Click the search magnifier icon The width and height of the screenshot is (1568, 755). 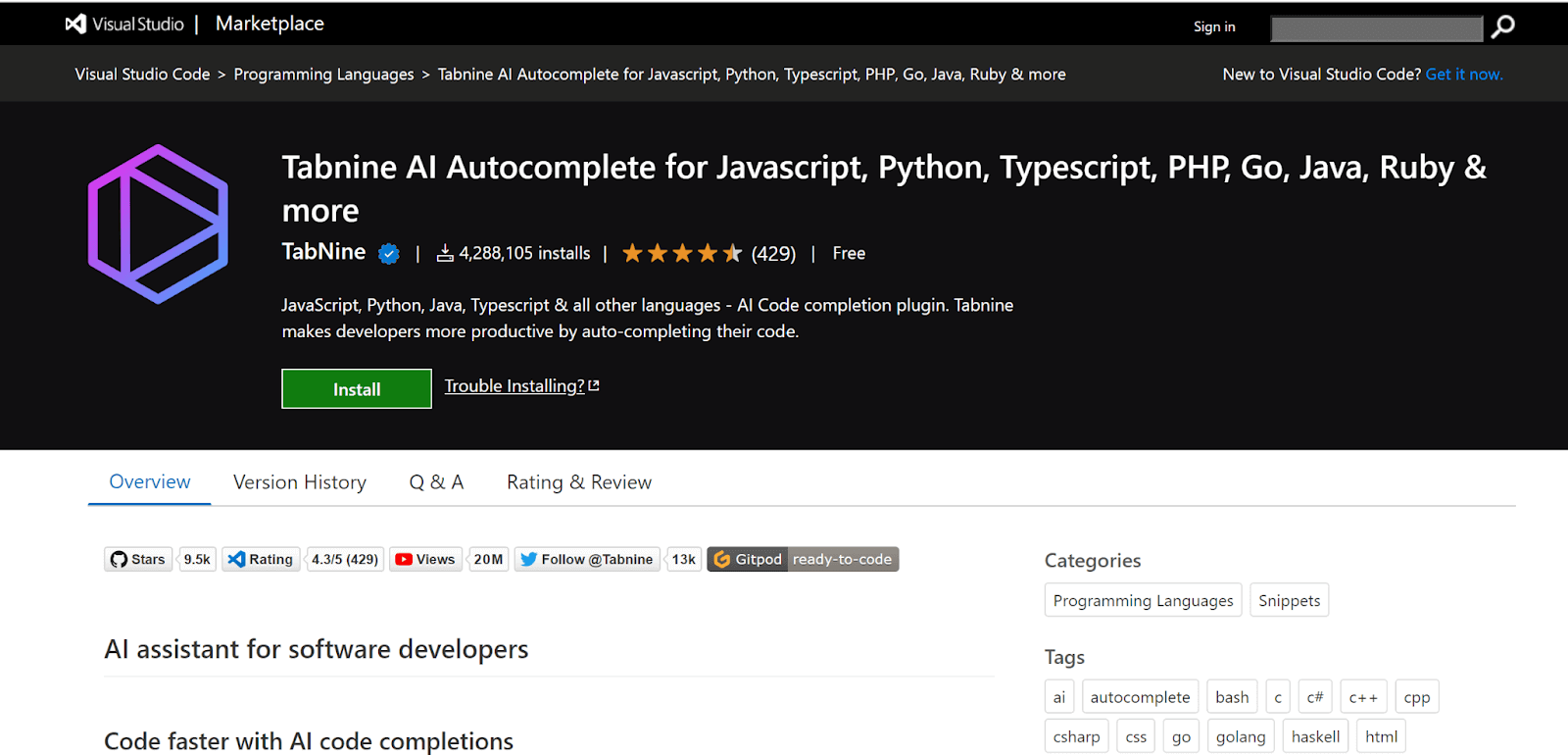[1502, 26]
